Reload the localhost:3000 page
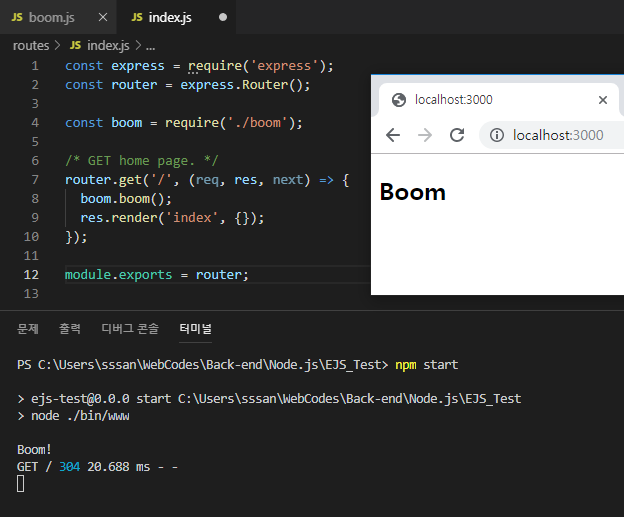This screenshot has width=624, height=517. click(x=457, y=135)
